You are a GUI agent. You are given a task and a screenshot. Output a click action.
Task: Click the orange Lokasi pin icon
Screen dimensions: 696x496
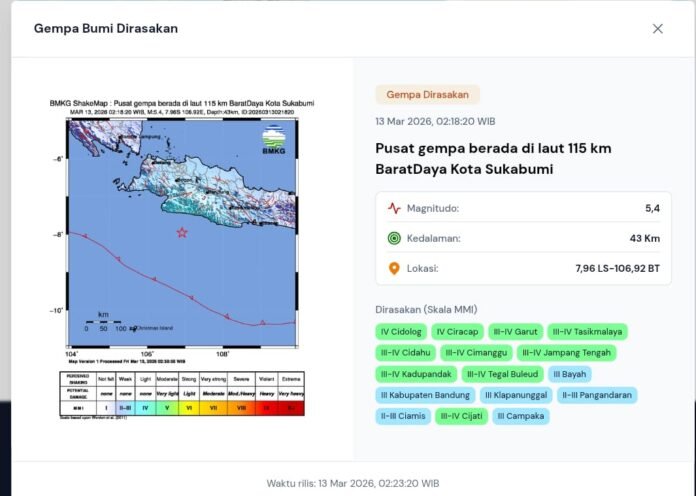coord(394,268)
